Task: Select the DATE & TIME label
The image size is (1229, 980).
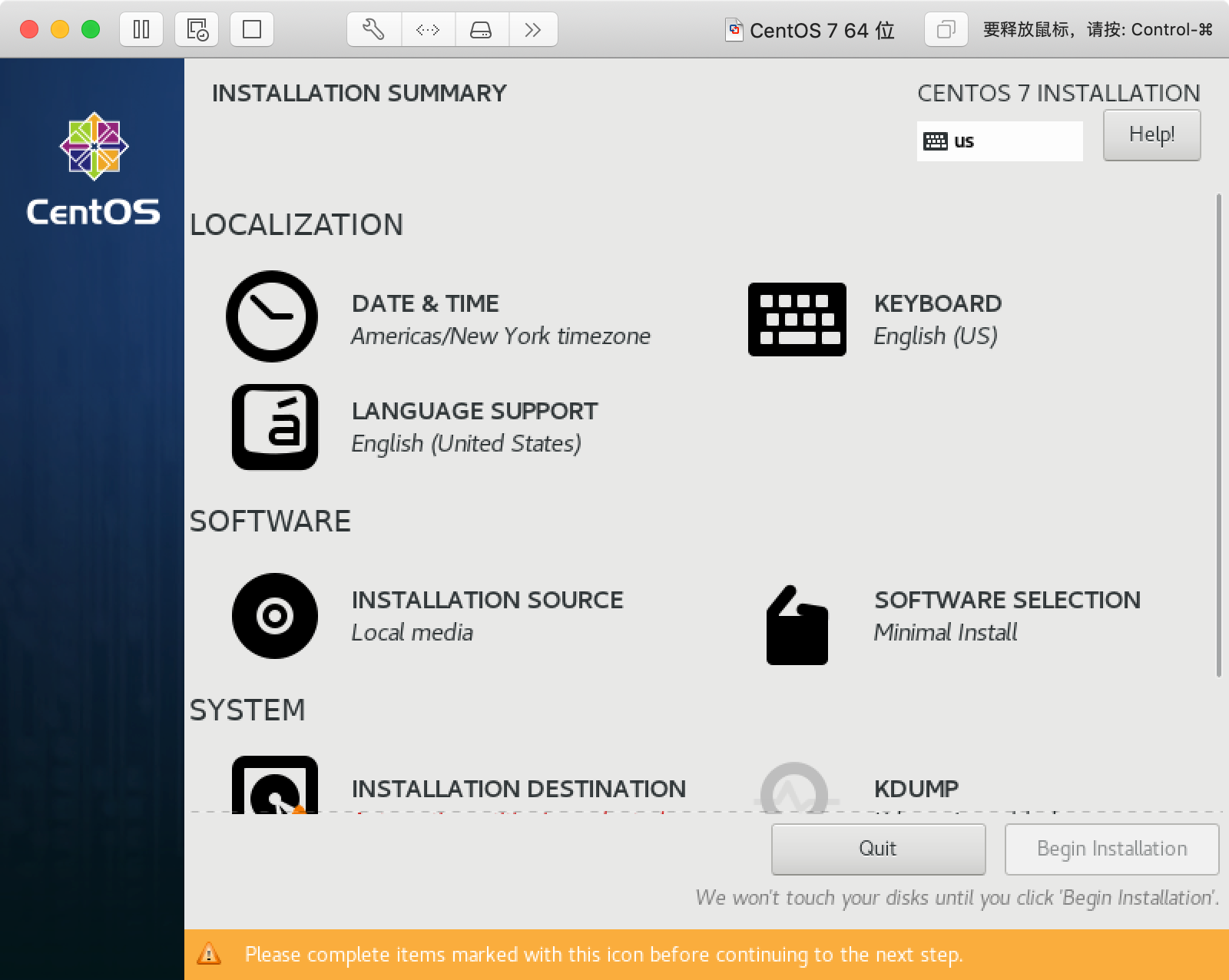Action: coord(426,303)
